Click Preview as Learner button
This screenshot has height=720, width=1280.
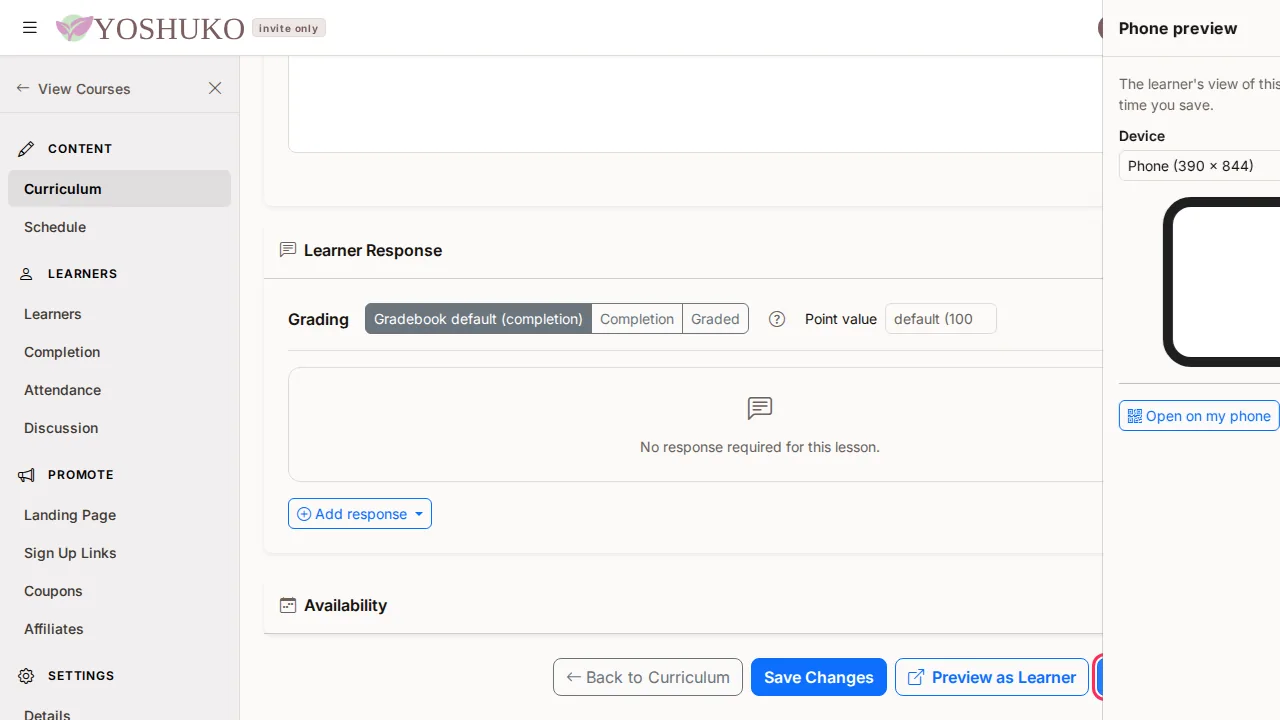click(x=992, y=677)
